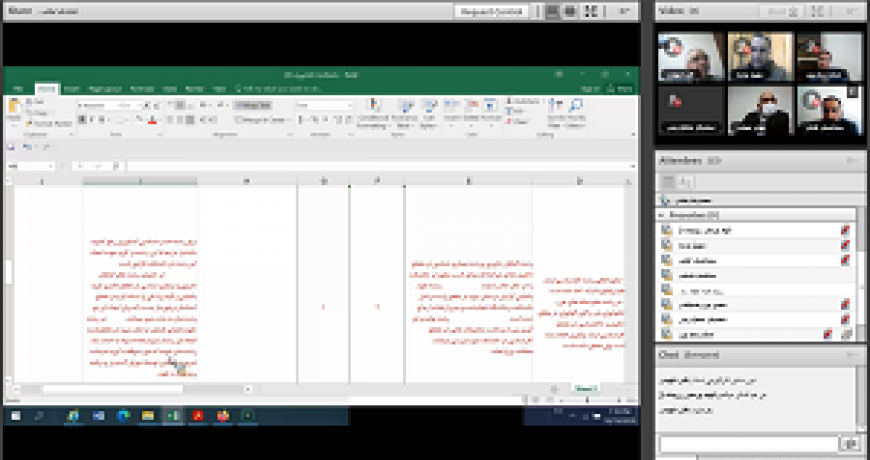870x460 pixels.
Task: Expand the Name Box dropdown
Action: 51,166
